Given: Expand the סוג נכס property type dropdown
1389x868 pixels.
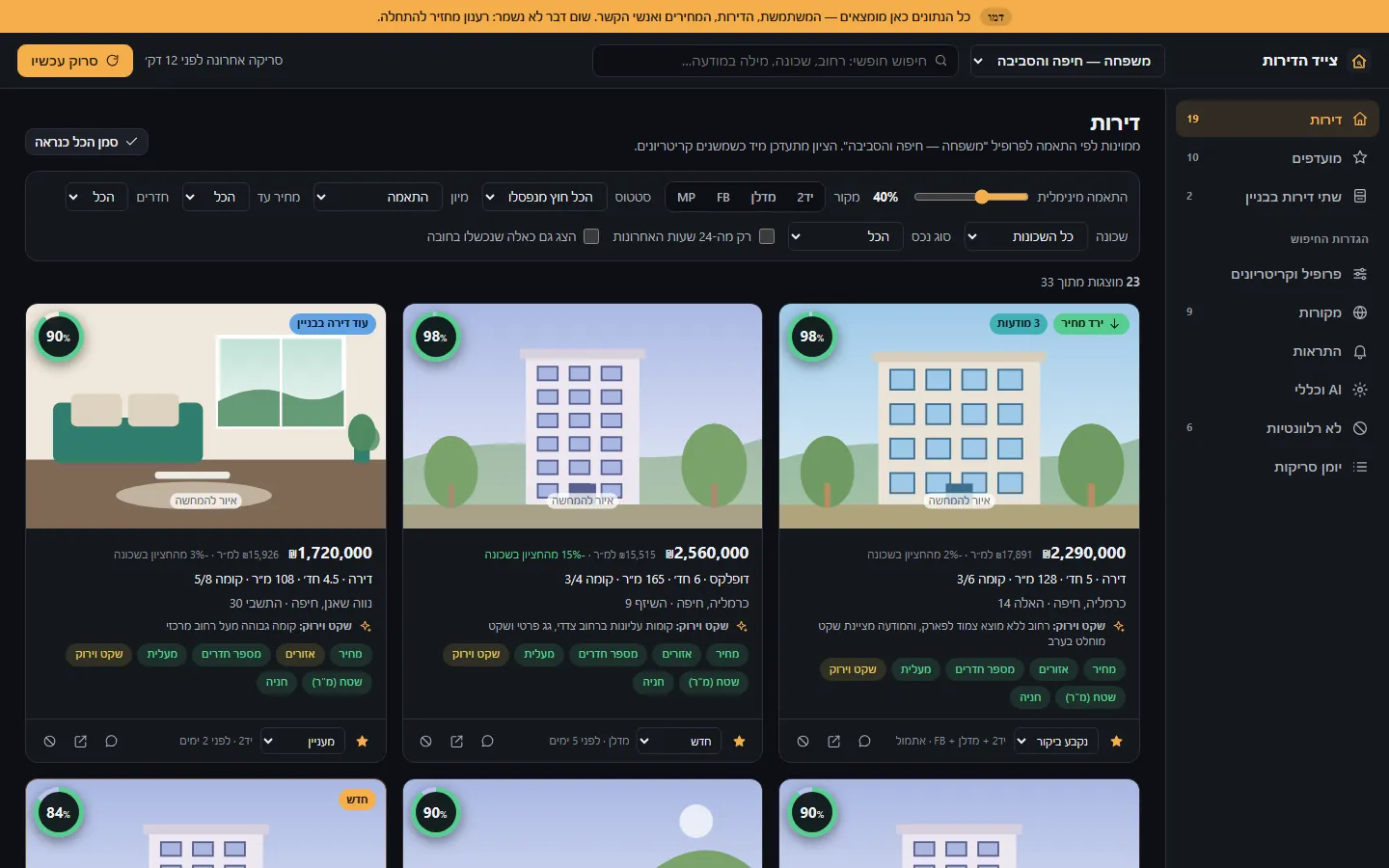Looking at the screenshot, I should click(x=846, y=236).
